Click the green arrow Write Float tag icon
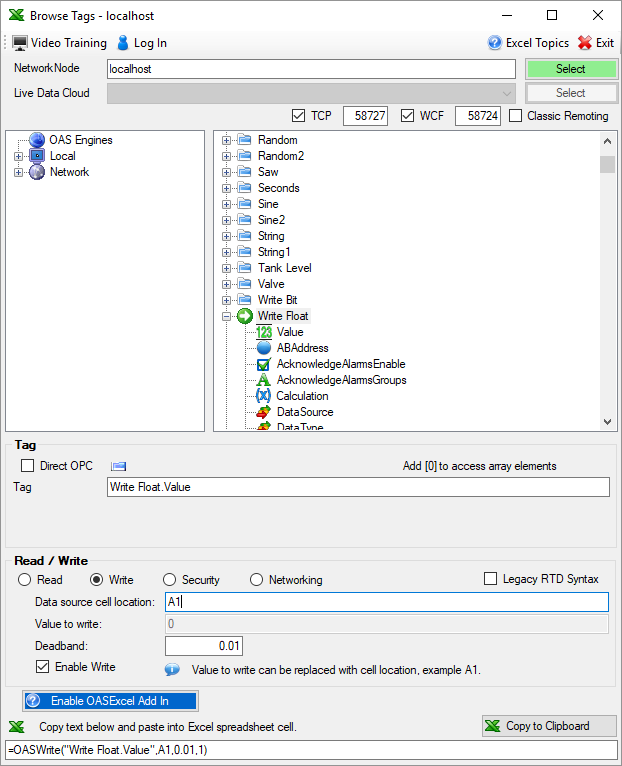This screenshot has width=622, height=766. (x=245, y=316)
